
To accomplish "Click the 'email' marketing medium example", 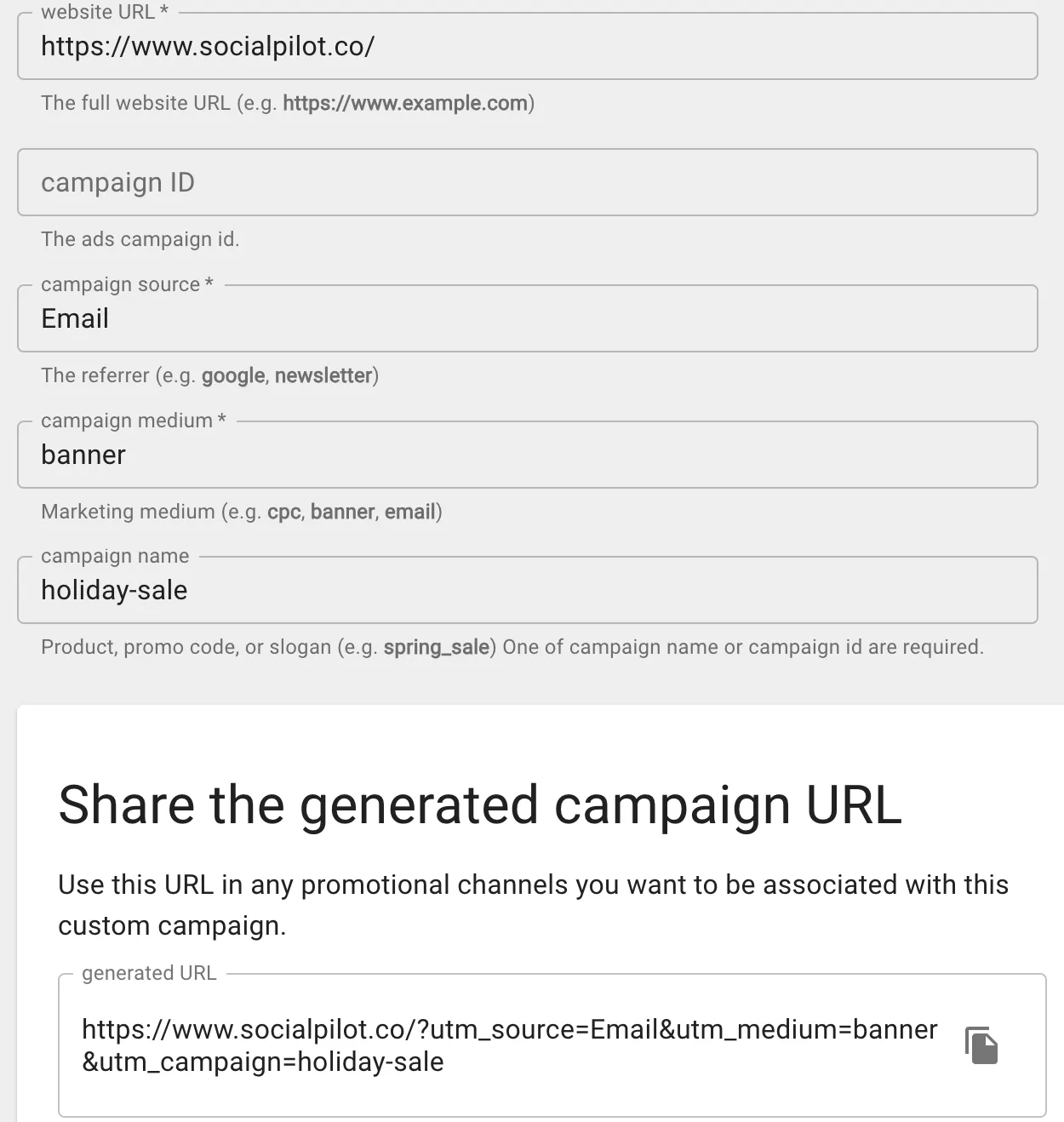I will coord(409,512).
